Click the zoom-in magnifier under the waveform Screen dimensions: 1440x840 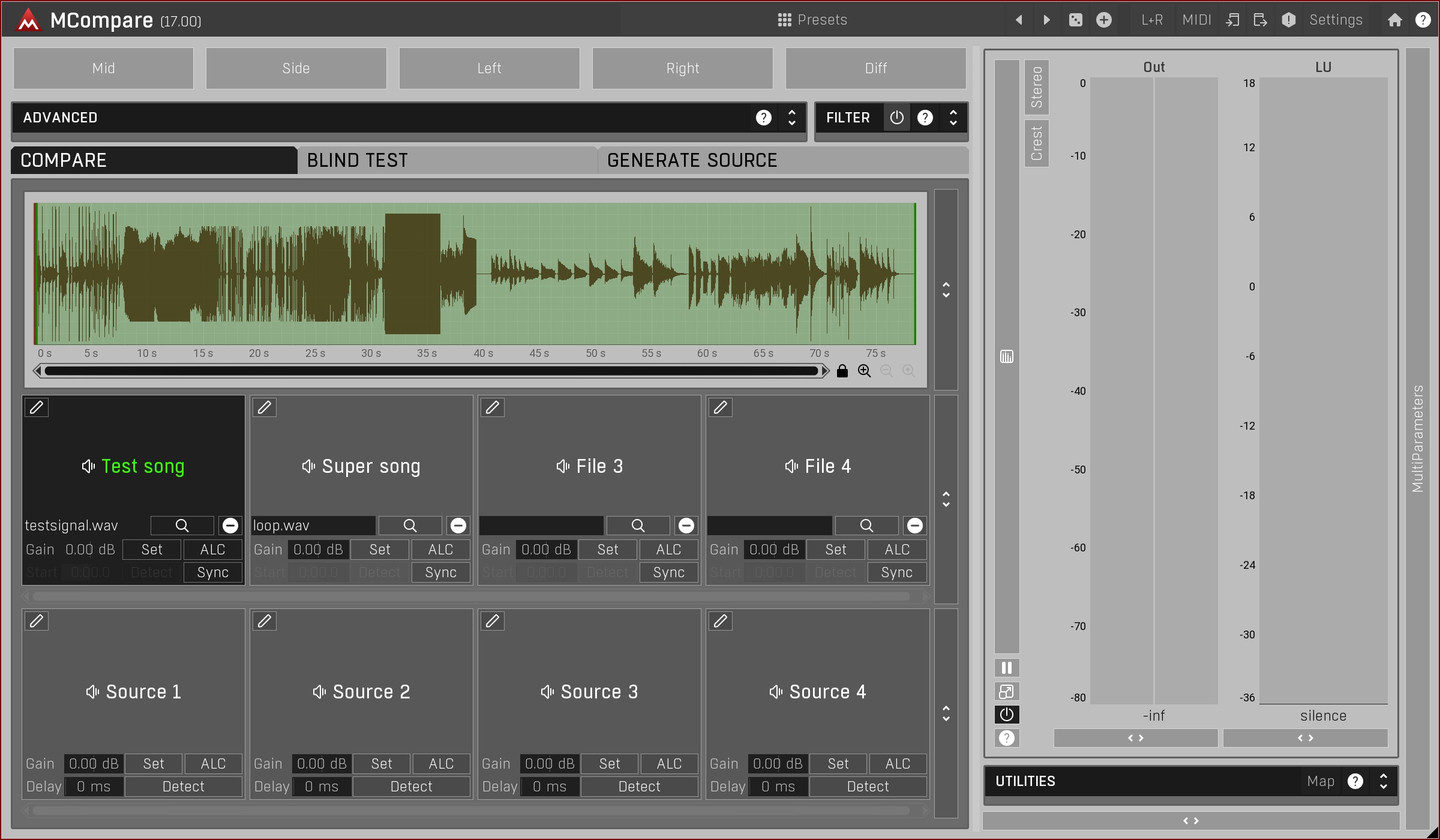pos(864,371)
